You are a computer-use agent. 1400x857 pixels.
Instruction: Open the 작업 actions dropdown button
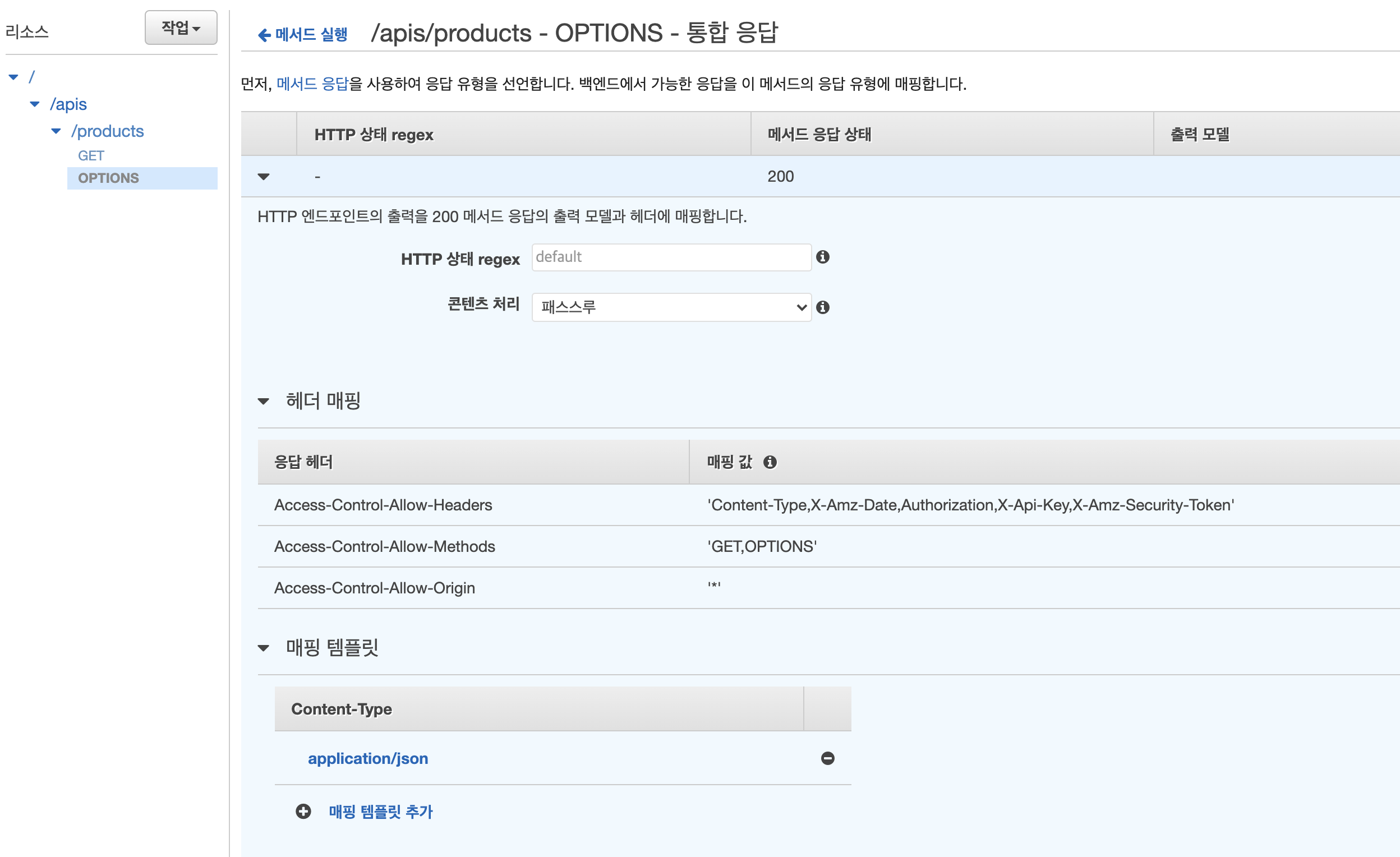(x=181, y=27)
